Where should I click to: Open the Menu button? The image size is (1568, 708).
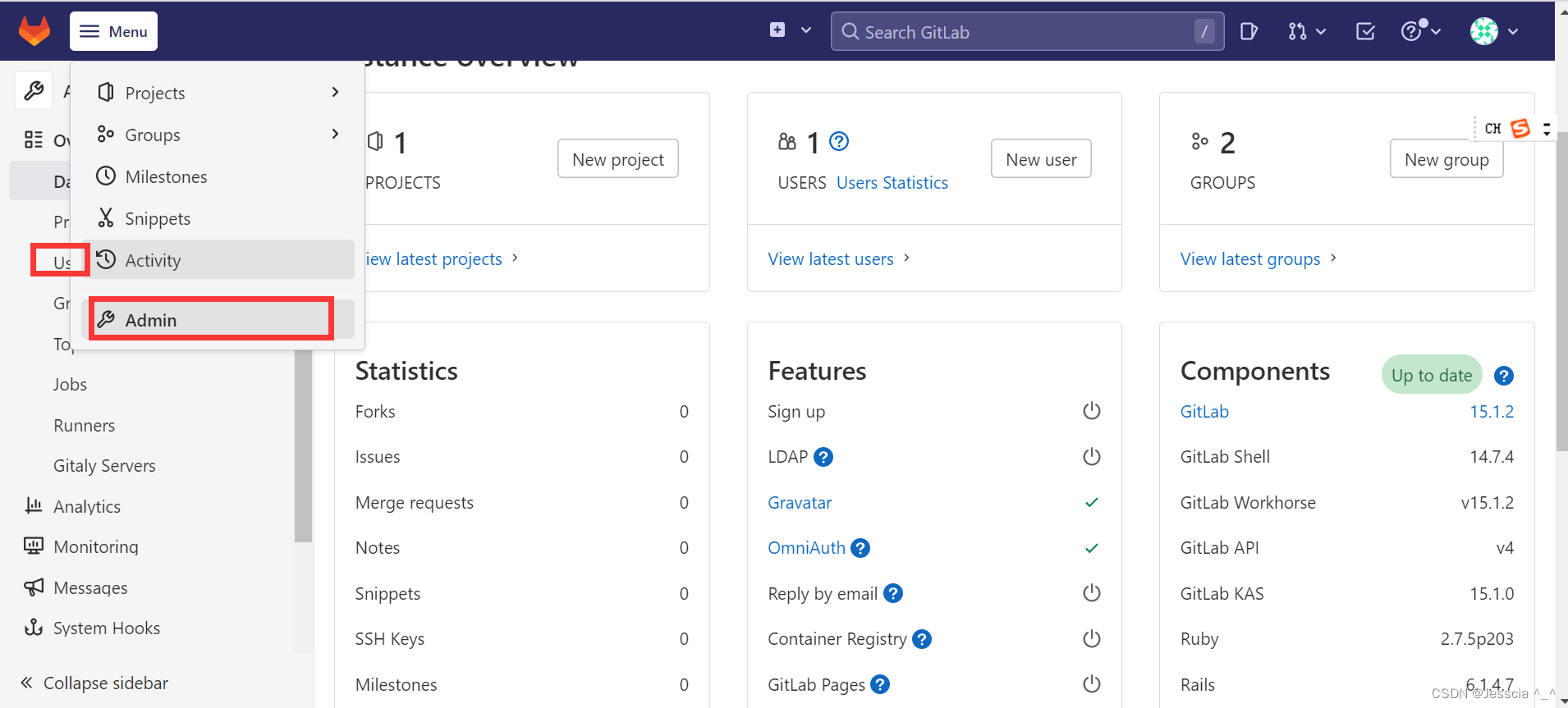point(113,31)
